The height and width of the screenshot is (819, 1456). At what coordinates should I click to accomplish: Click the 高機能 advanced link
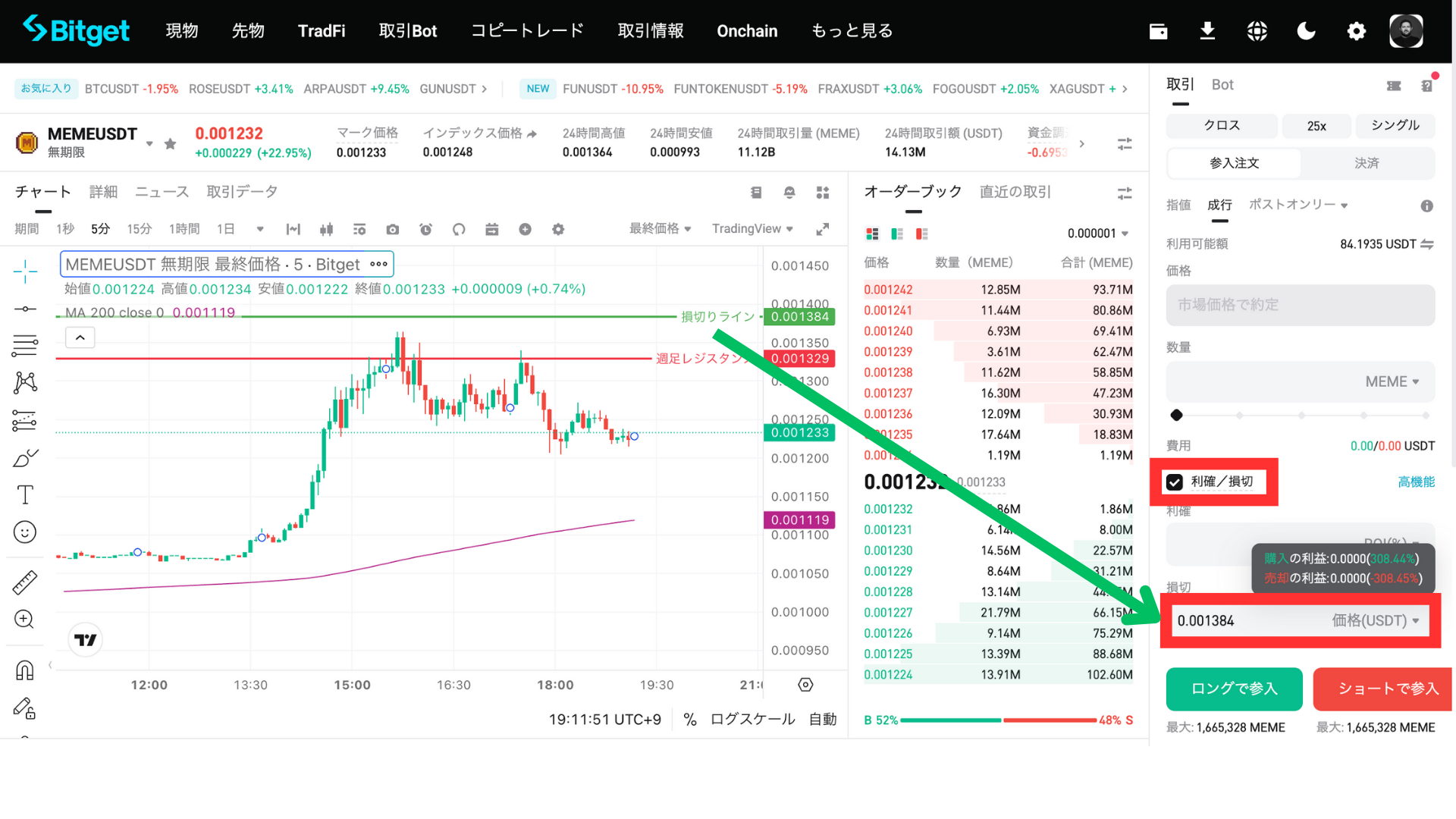[1416, 482]
